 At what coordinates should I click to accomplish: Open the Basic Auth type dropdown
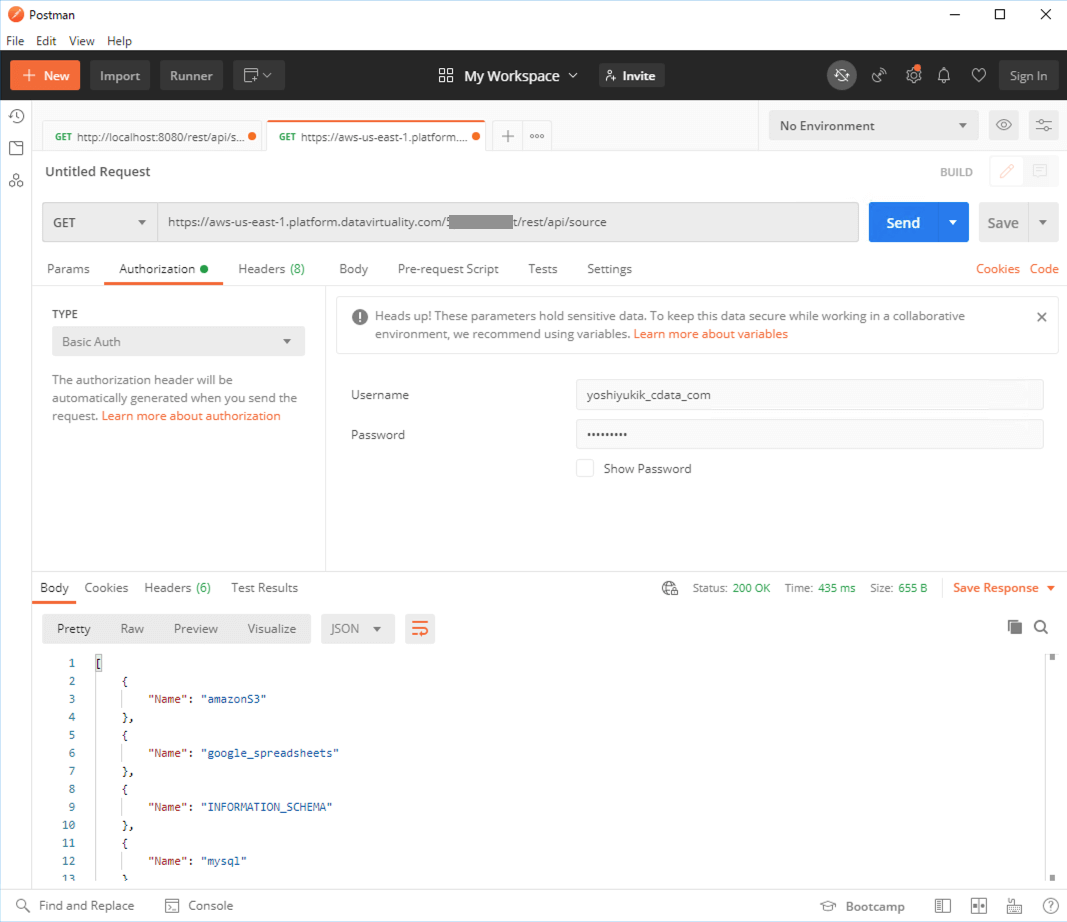(178, 341)
